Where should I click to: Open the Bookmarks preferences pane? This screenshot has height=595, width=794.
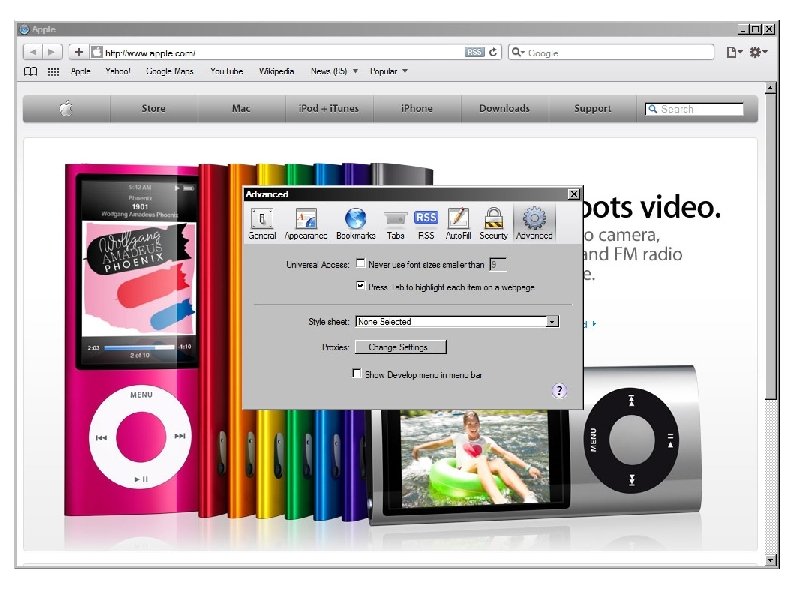tap(355, 223)
